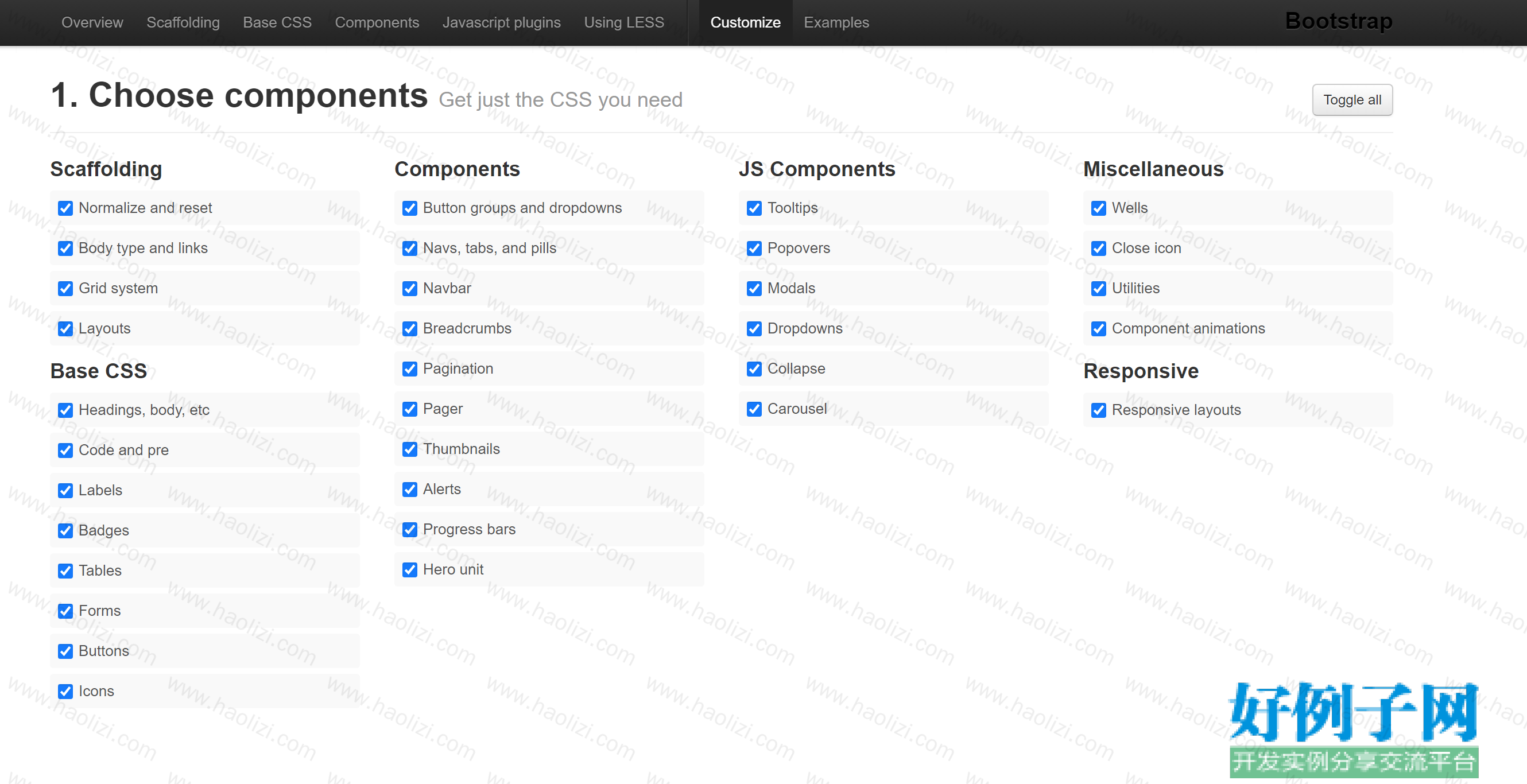The width and height of the screenshot is (1527, 784).
Task: Go to the Scaffolding nav link
Action: (x=183, y=22)
